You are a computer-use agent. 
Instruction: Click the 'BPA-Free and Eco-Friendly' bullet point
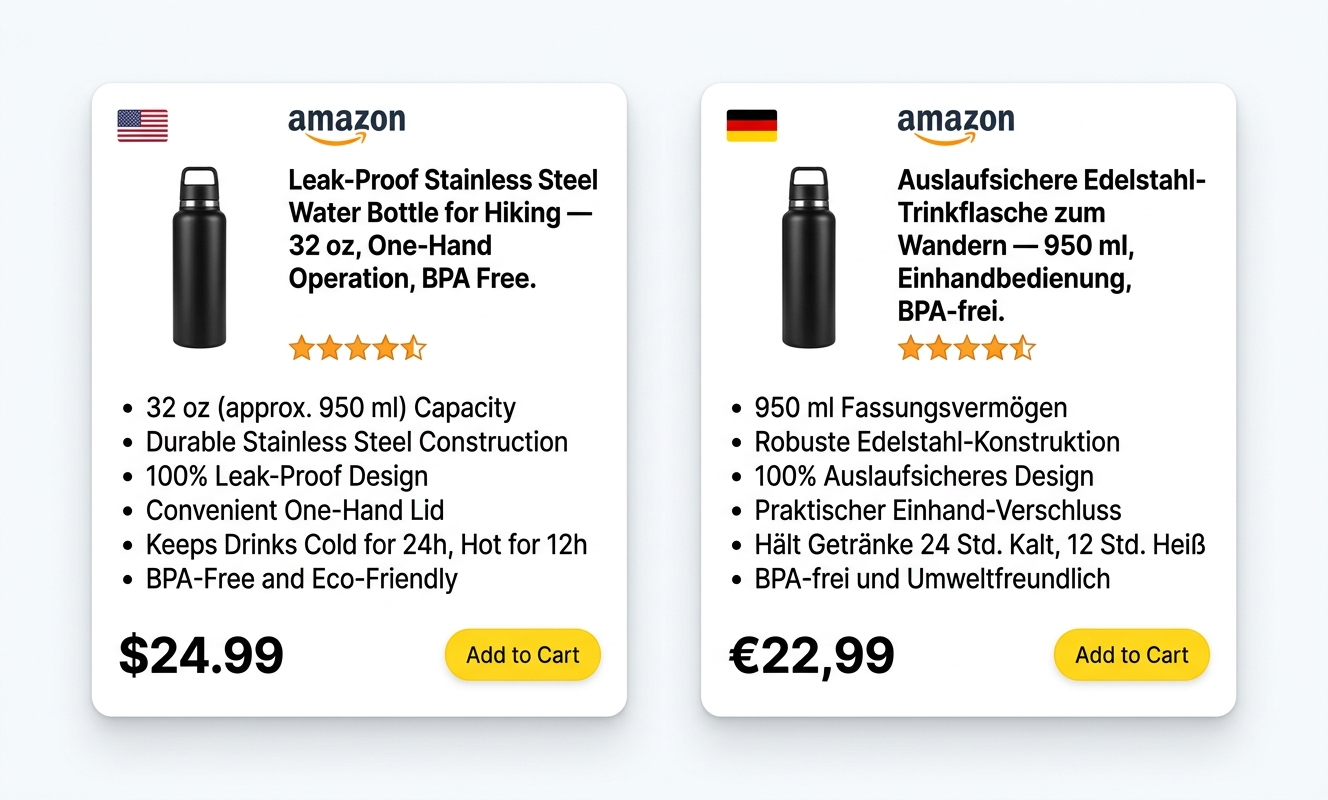[x=301, y=578]
